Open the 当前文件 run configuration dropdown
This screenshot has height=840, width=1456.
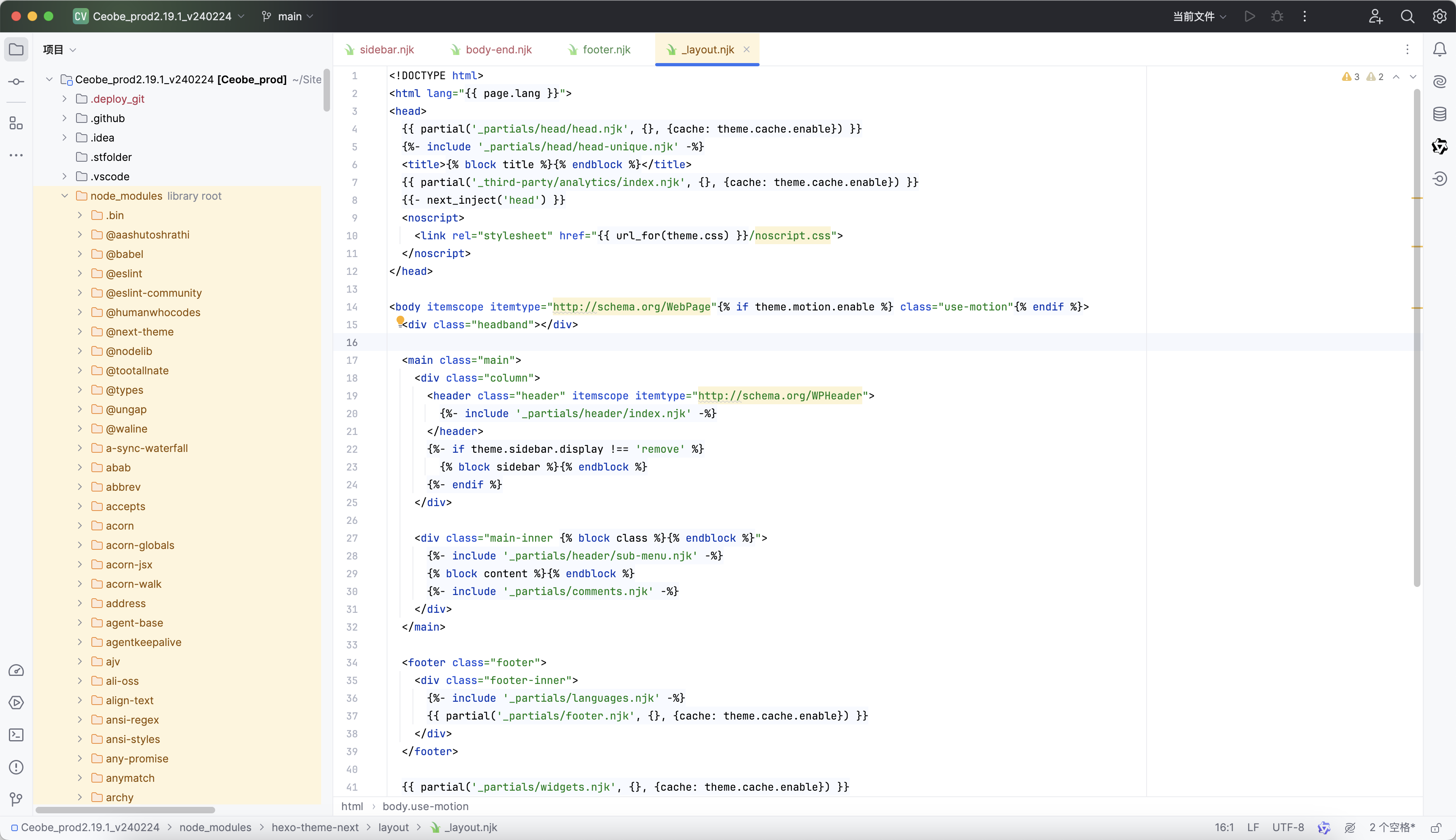pos(1199,17)
